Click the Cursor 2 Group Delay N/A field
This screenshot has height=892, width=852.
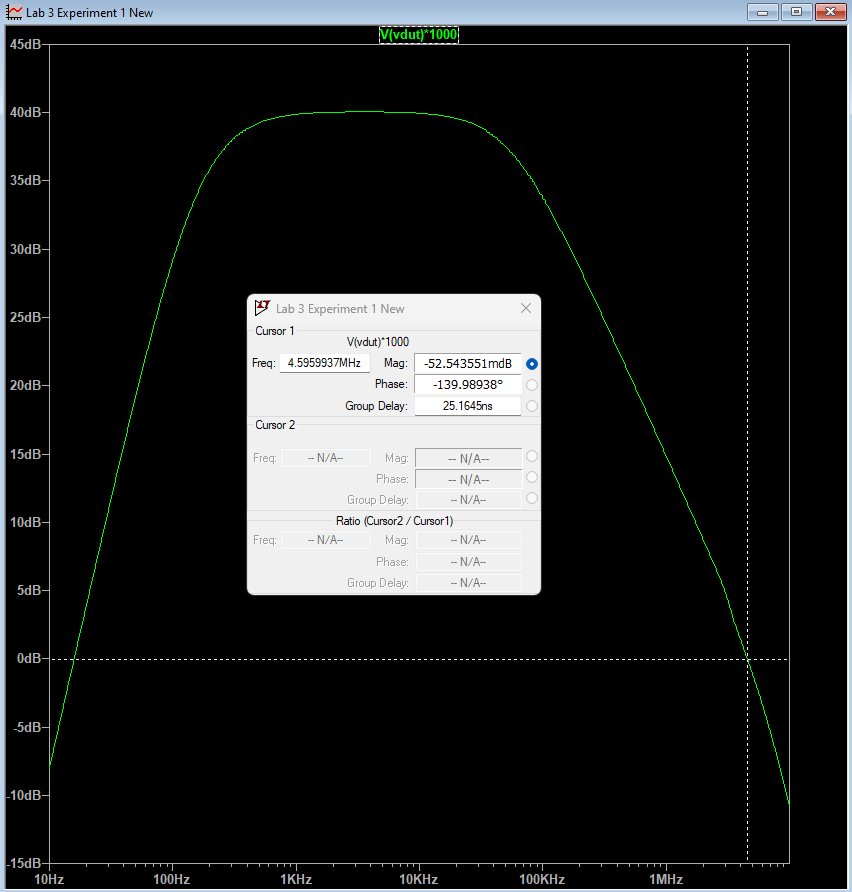tap(469, 500)
